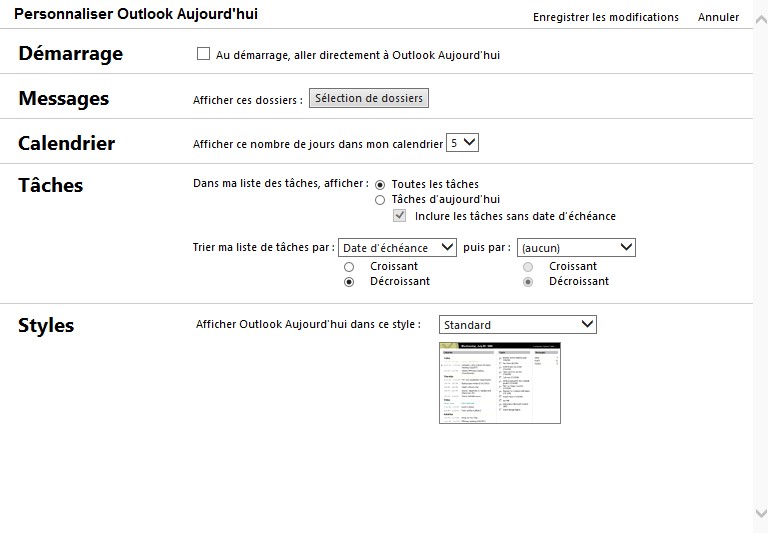768x533 pixels.
Task: Click 'Afficher ce nombre de jours dans mon calendrier' label
Action: 318,144
